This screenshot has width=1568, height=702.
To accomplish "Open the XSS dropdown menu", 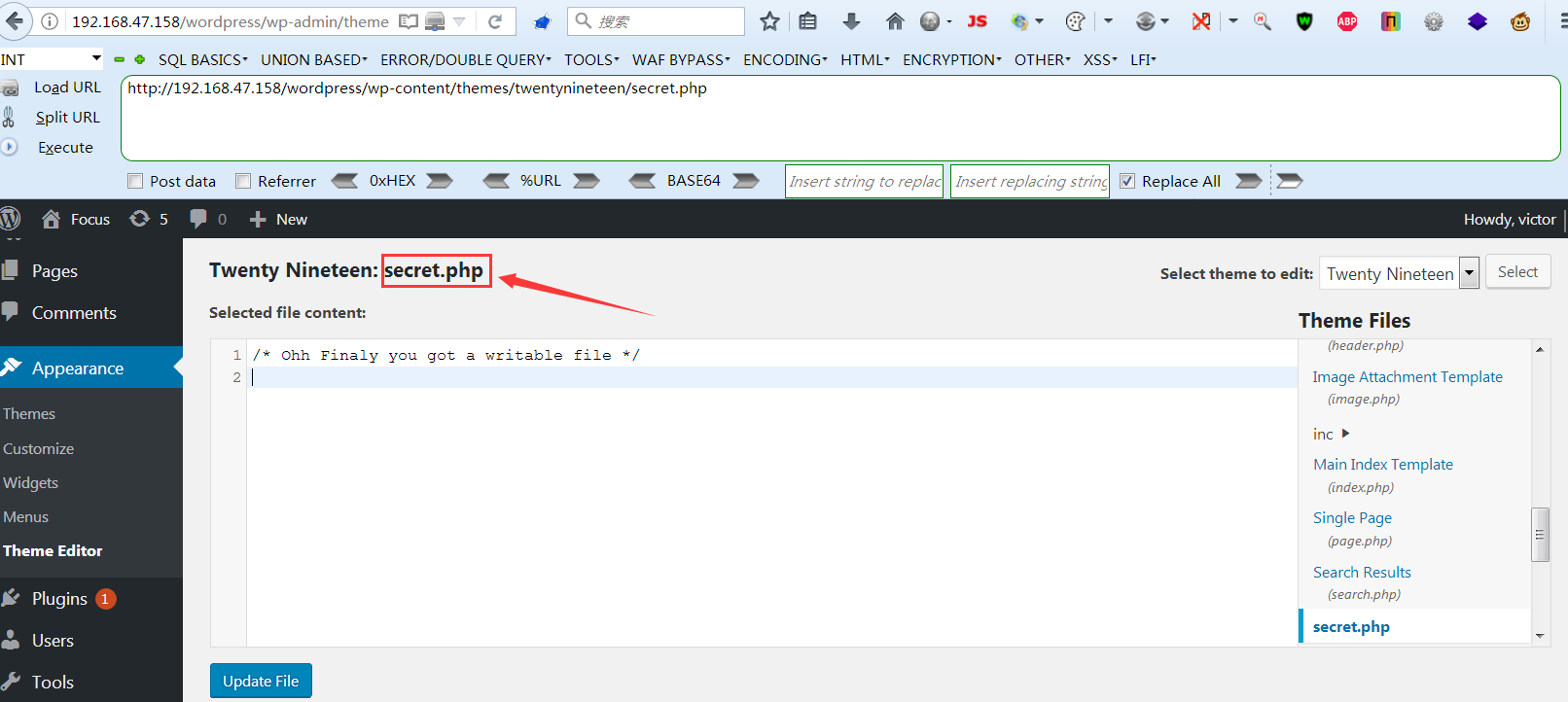I will 1100,59.
